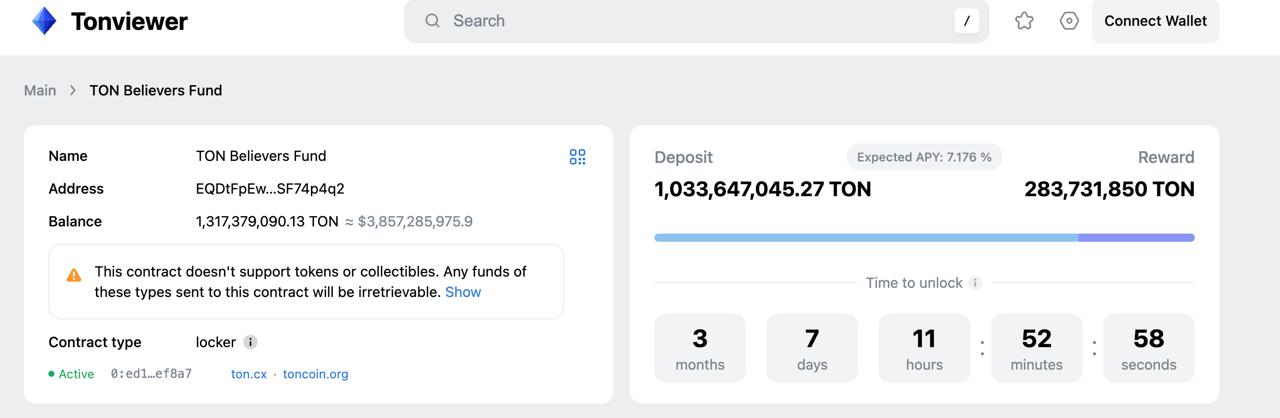
Task: Click the 7 days countdown box
Action: tap(812, 348)
